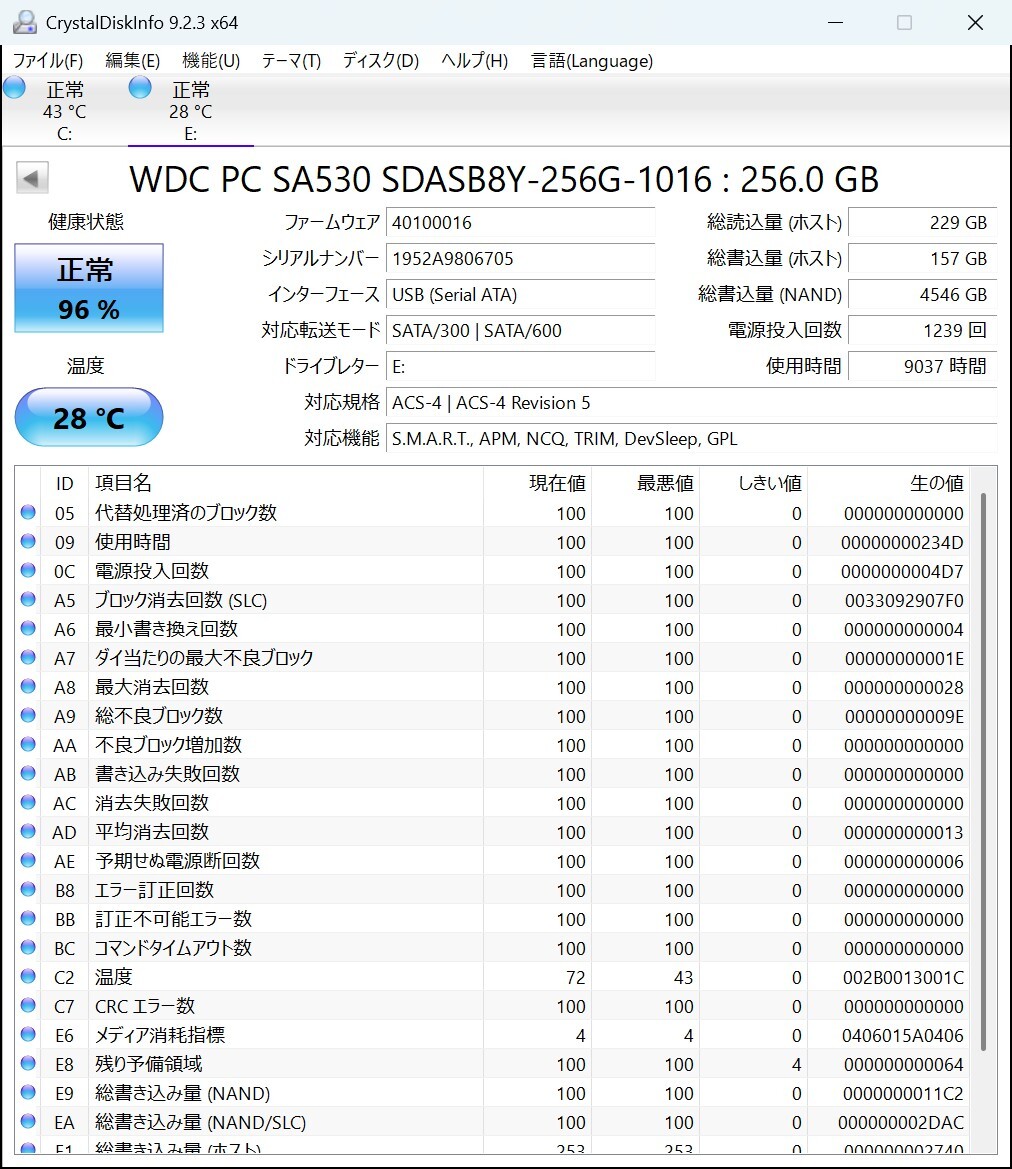
Task: Click status orb of row 05 代替処理済のブロック数
Action: coord(28,512)
